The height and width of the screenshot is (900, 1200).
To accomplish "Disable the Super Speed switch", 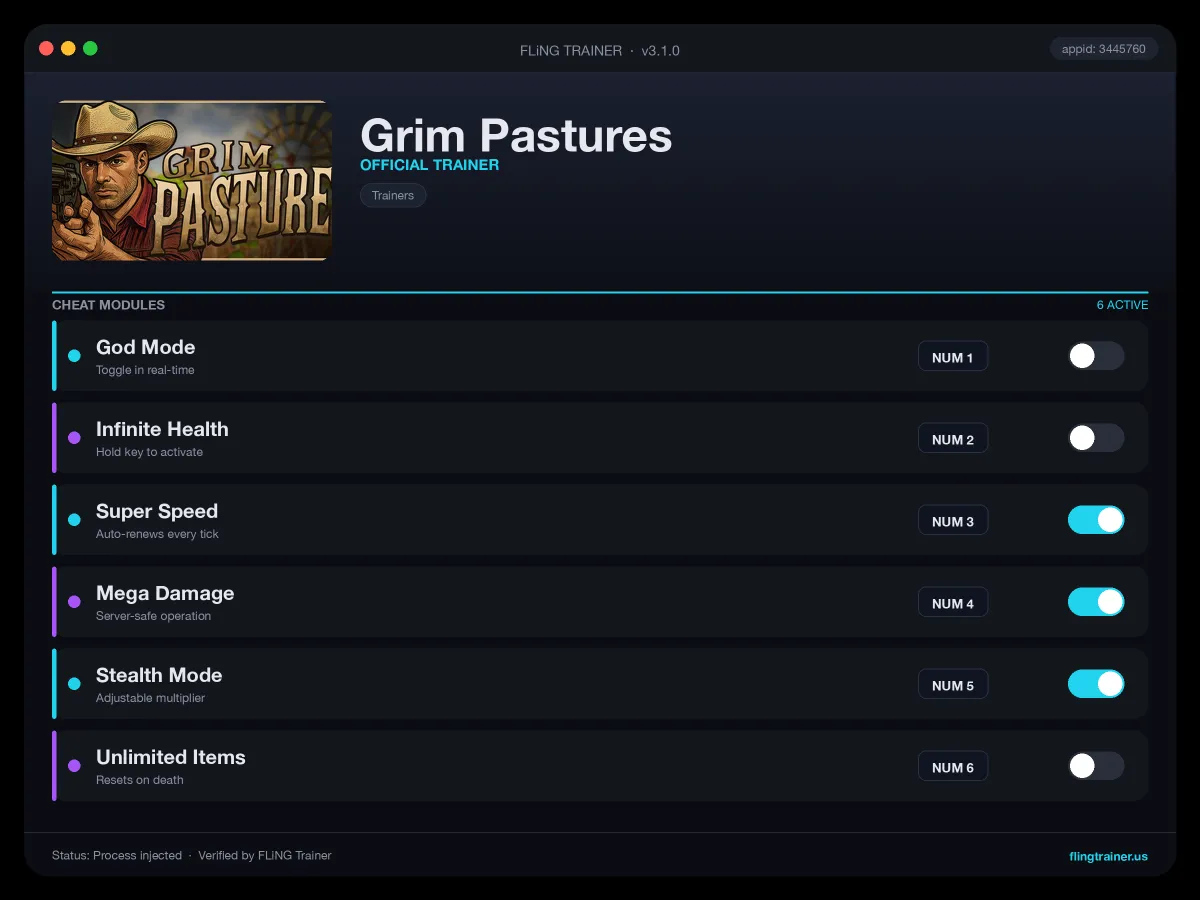I will pos(1096,520).
